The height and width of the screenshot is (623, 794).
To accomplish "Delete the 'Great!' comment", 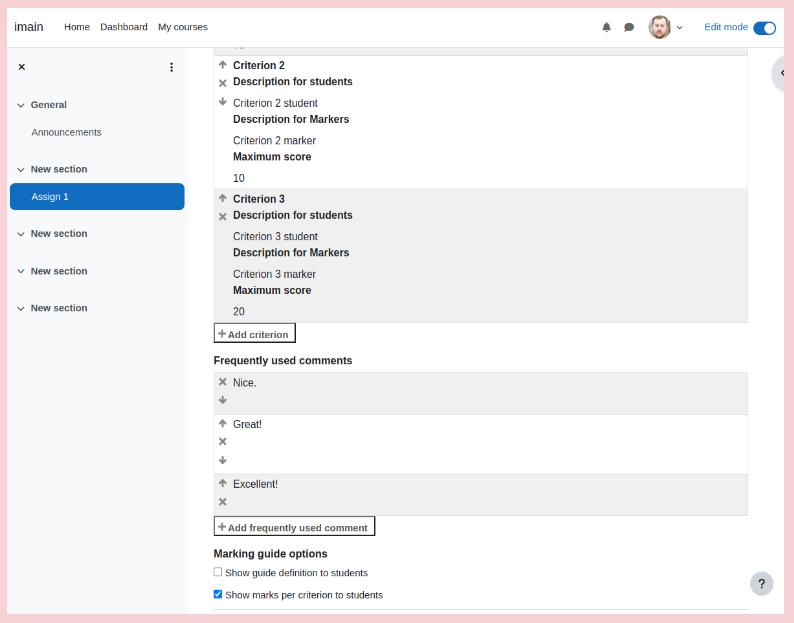I will click(x=222, y=442).
